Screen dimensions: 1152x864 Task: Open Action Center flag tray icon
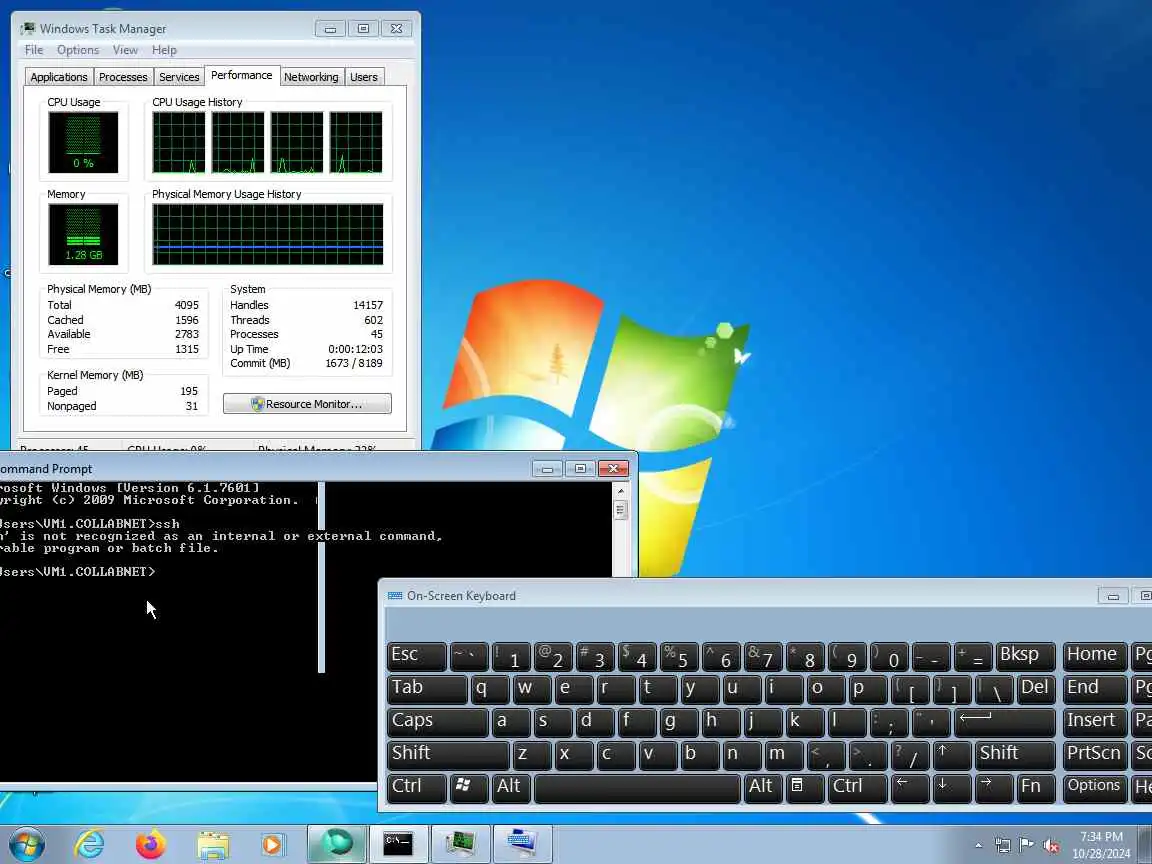coord(1026,845)
